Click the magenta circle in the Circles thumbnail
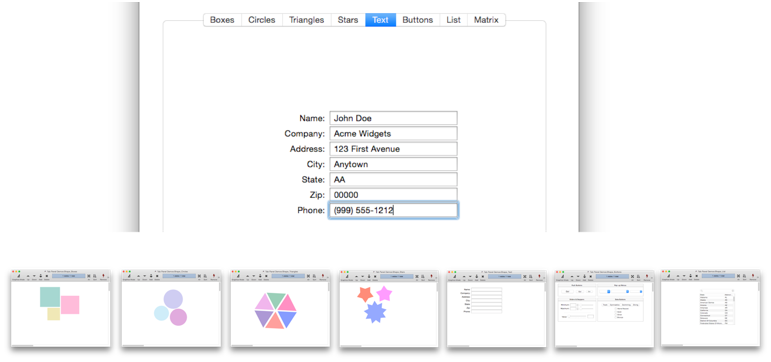The width and height of the screenshot is (771, 362). coord(178,317)
